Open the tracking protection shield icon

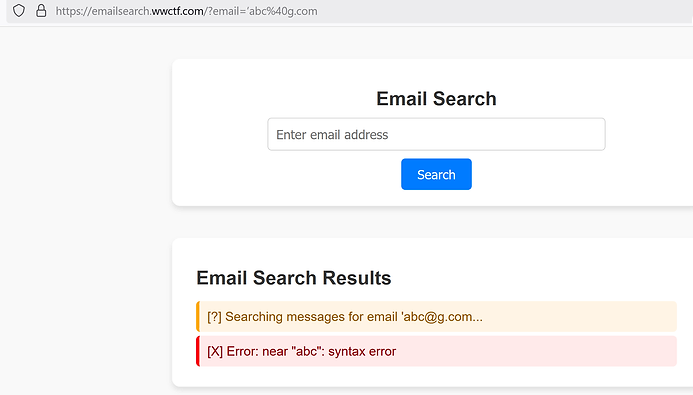tap(19, 11)
